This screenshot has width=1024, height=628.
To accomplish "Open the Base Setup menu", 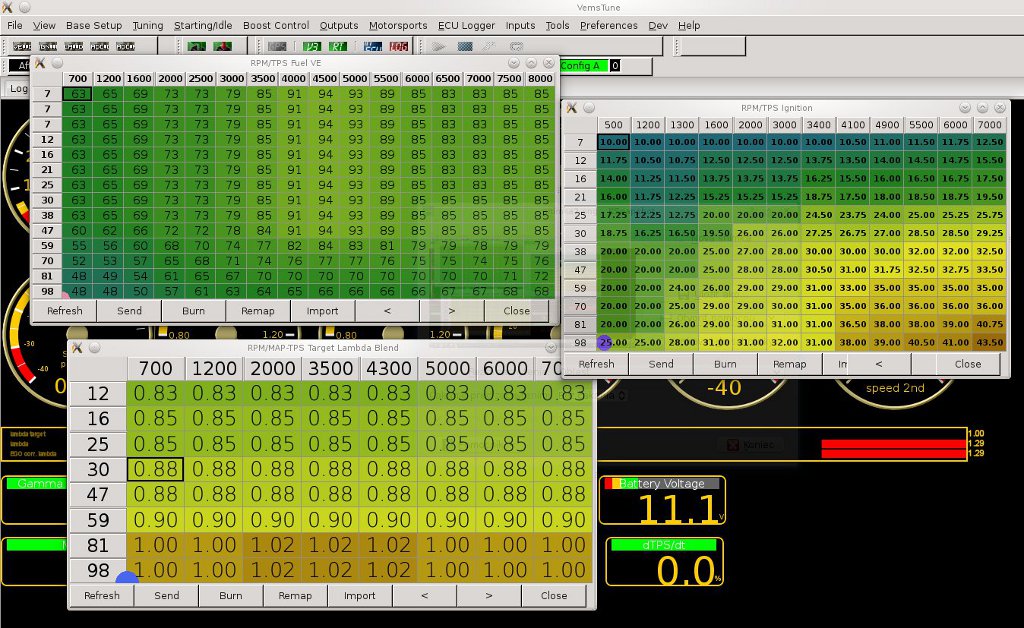I will click(94, 25).
